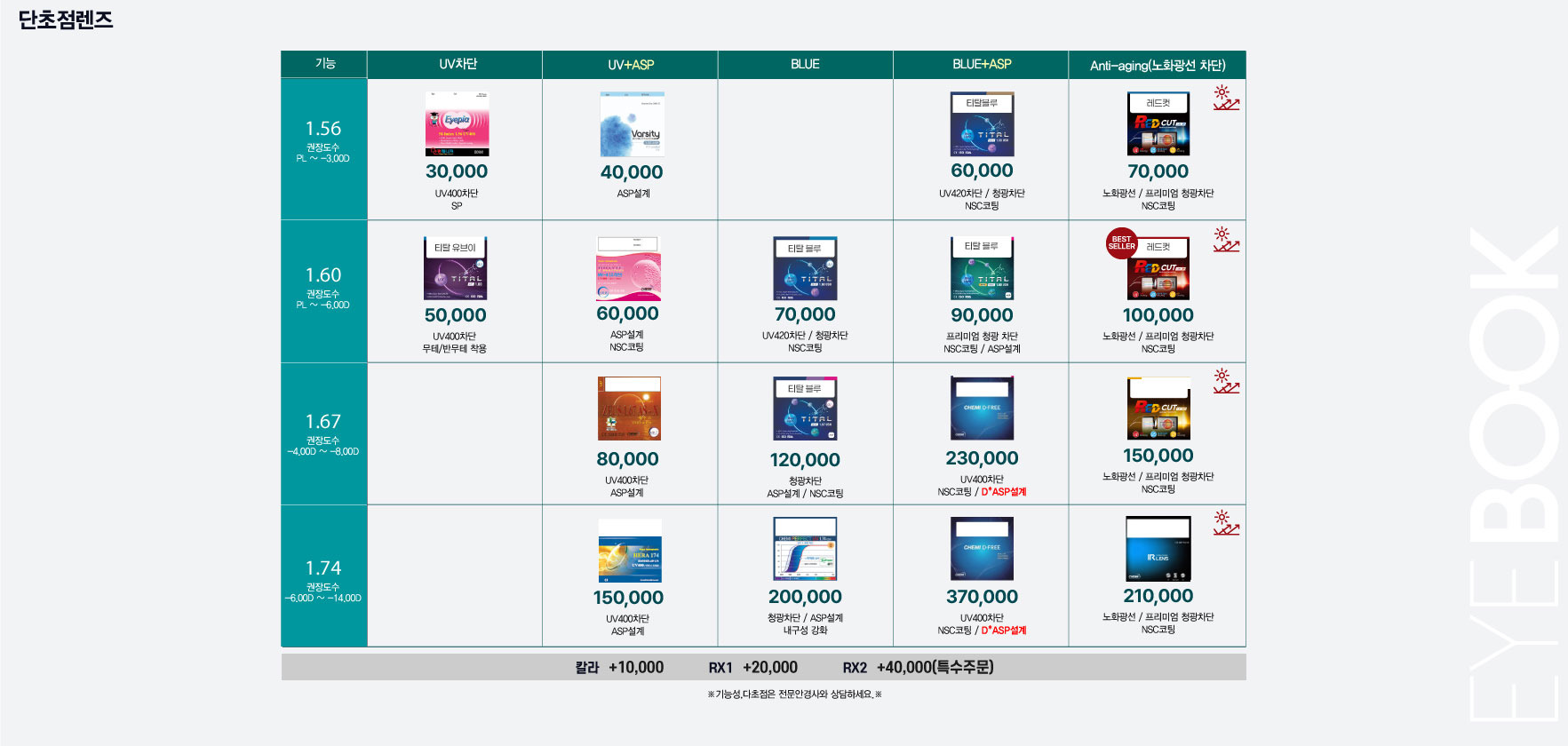Click the BLUE column header
Viewport: 1568px width, 746px height.
pyautogui.click(x=805, y=64)
